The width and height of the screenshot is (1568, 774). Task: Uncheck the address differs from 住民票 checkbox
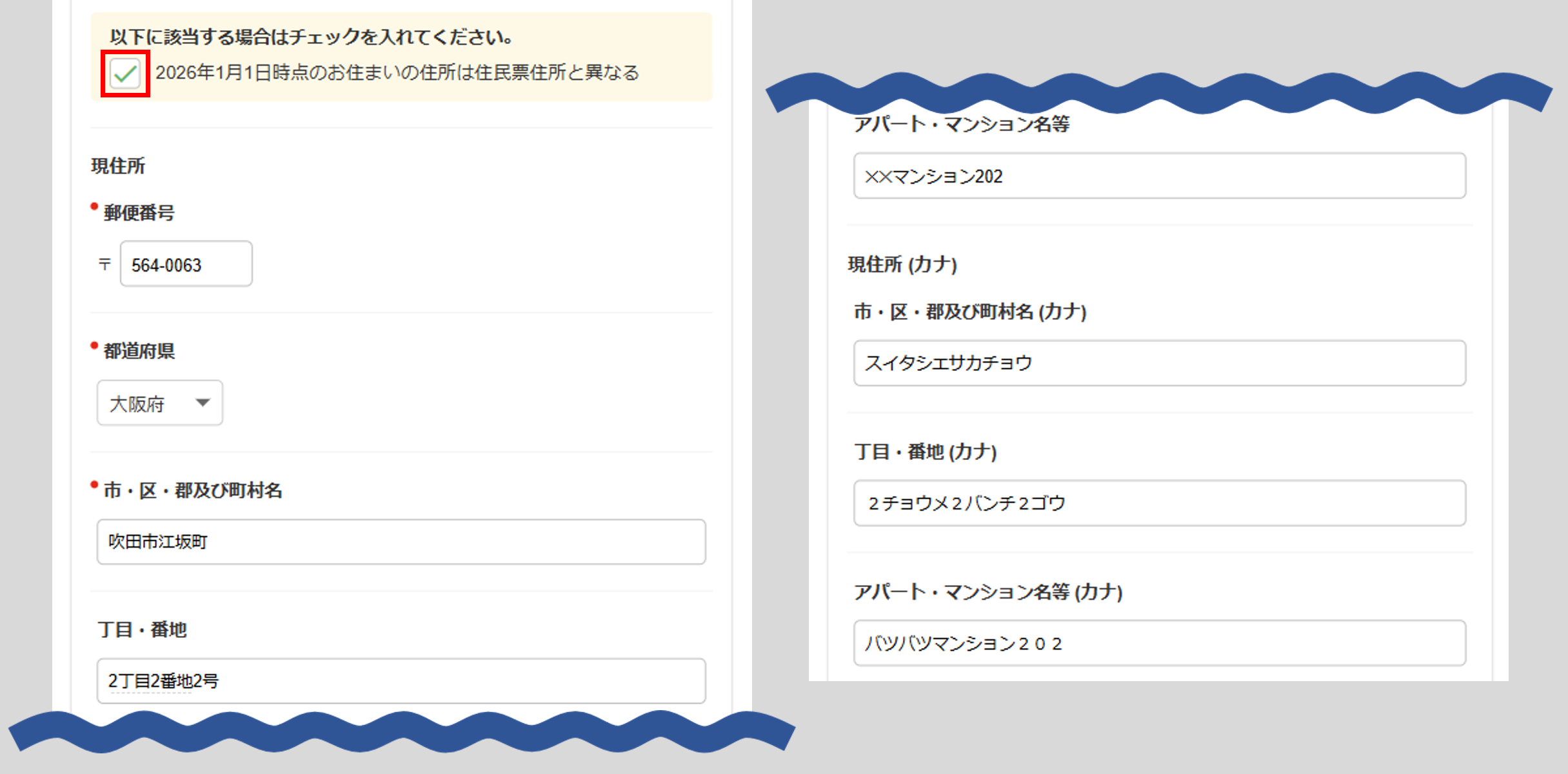click(x=125, y=74)
